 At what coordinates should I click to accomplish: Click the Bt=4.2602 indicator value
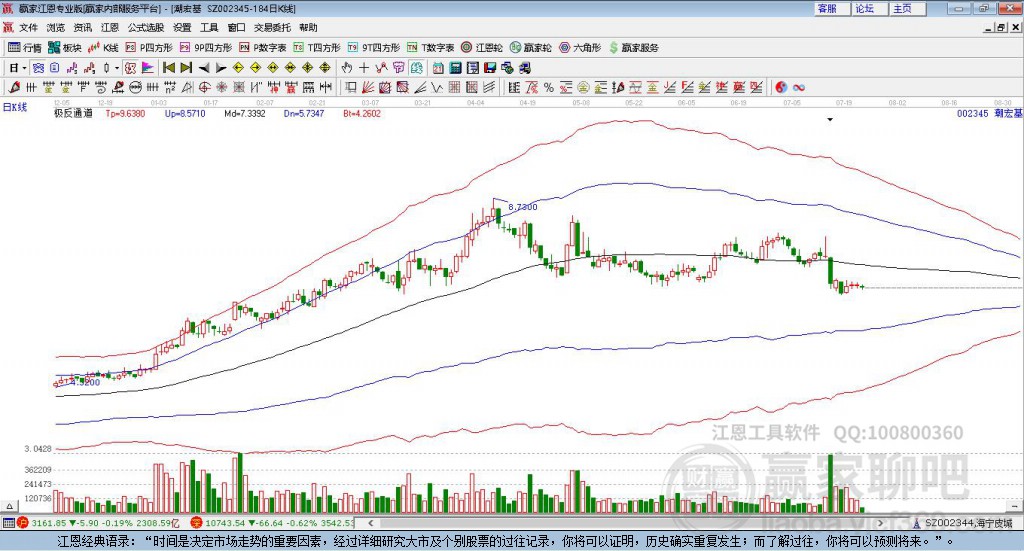coord(362,114)
